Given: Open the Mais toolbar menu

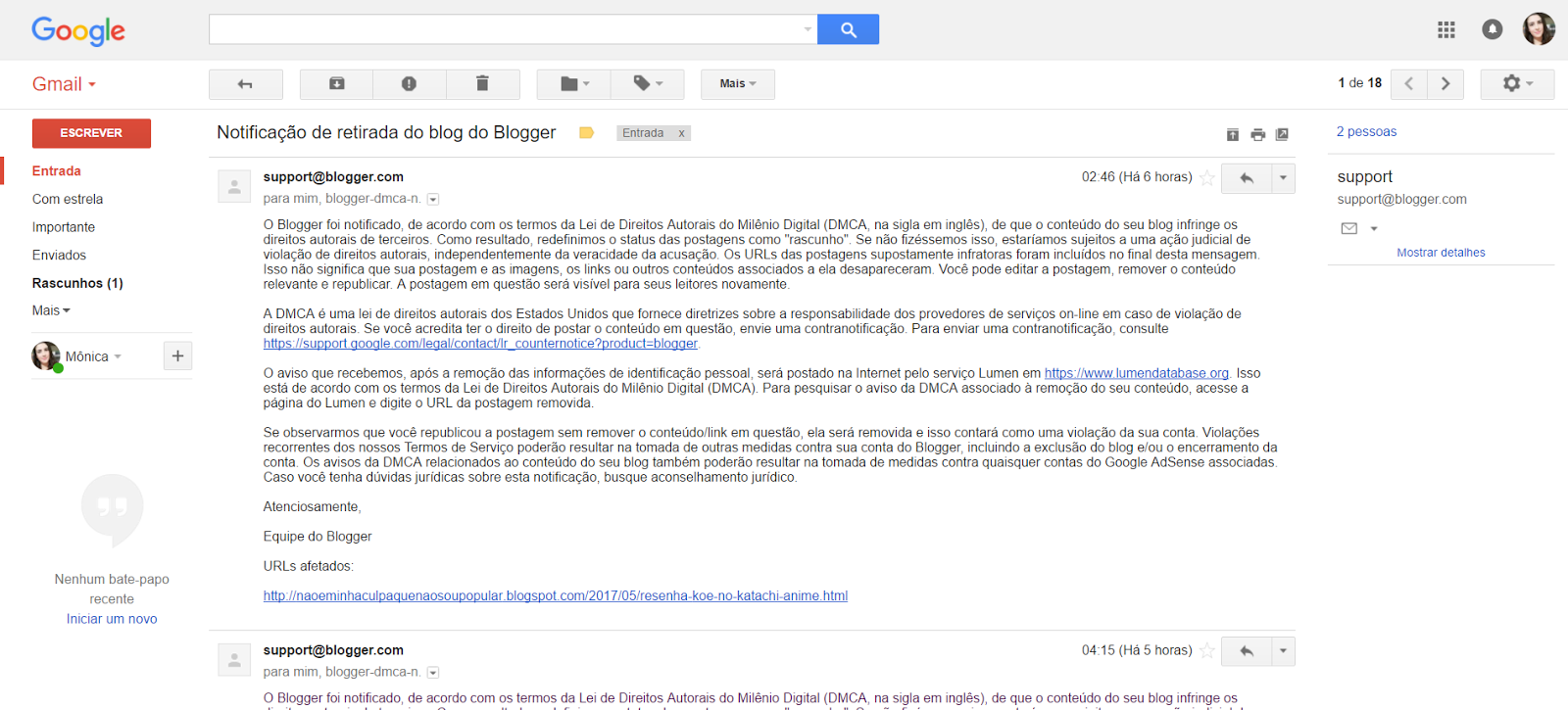Looking at the screenshot, I should tap(737, 84).
